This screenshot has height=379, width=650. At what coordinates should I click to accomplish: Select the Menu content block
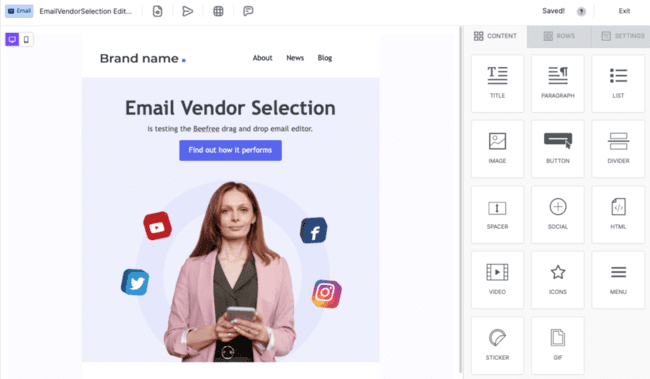coord(618,280)
